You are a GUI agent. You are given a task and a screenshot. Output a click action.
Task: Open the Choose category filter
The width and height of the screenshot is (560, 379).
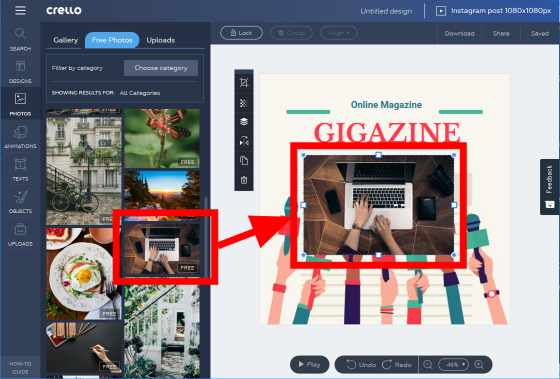(x=161, y=68)
